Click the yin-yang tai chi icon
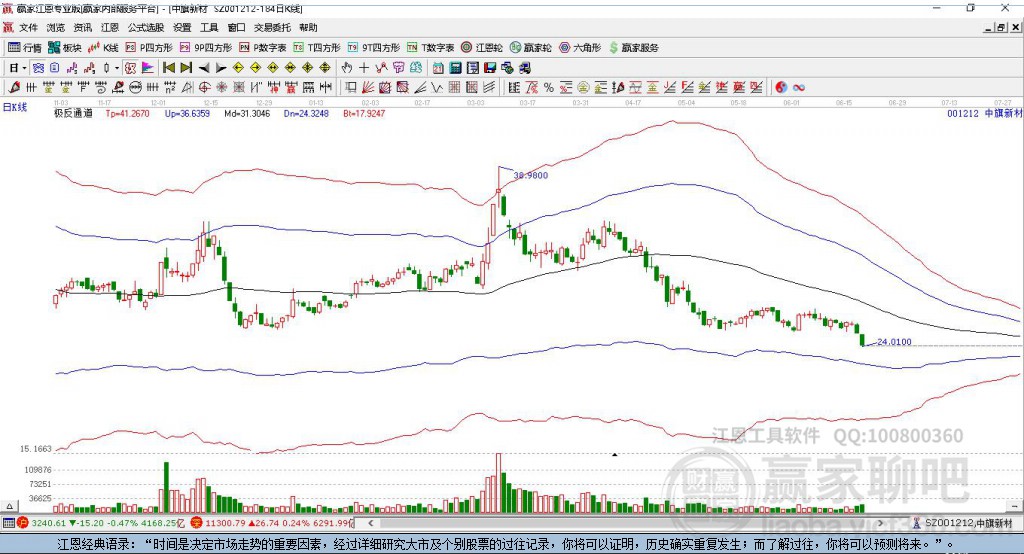This screenshot has height=554, width=1024. point(781,88)
